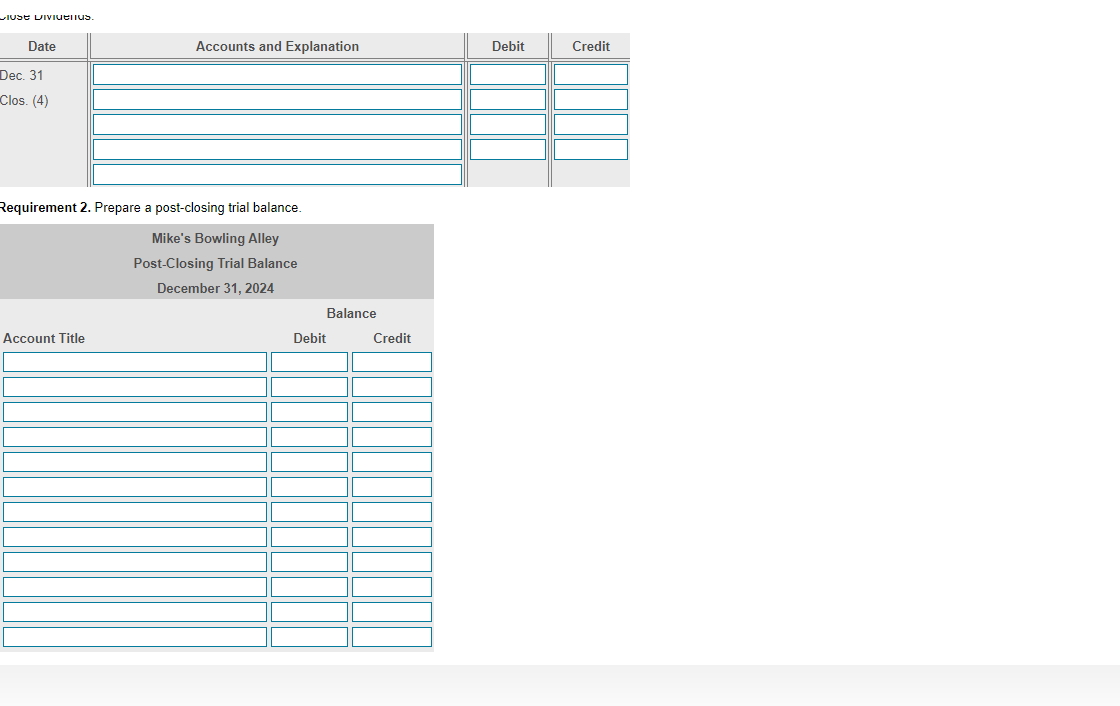Click the first trial balance Credit field
The image size is (1120, 706).
[392, 362]
